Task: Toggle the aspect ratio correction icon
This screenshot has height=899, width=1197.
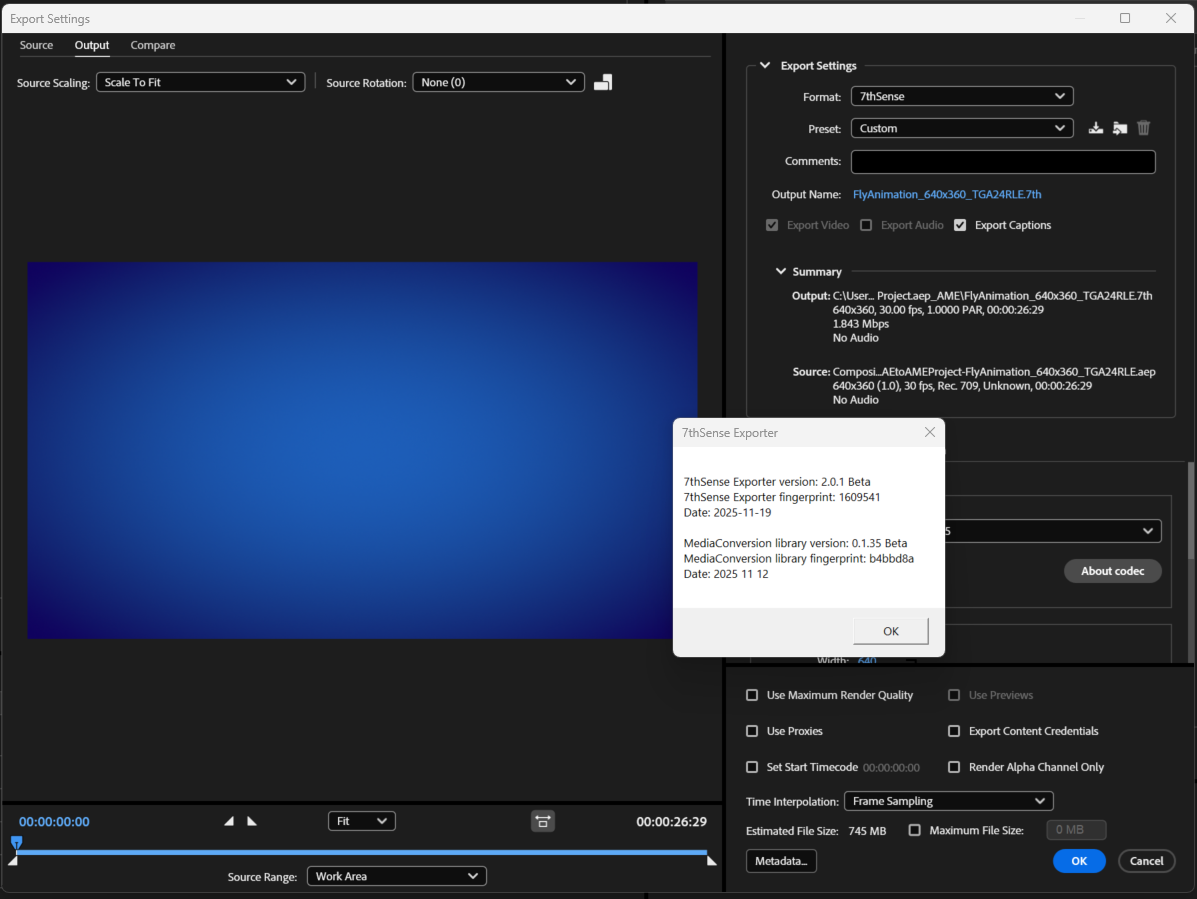Action: [542, 821]
